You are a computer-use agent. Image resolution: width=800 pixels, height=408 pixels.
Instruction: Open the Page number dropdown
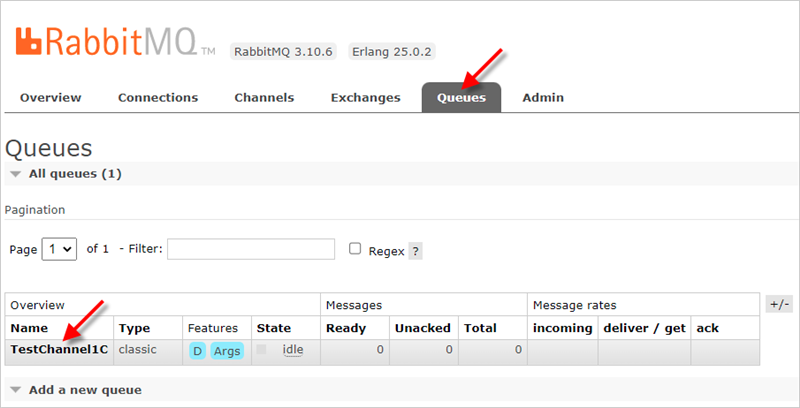pos(59,249)
